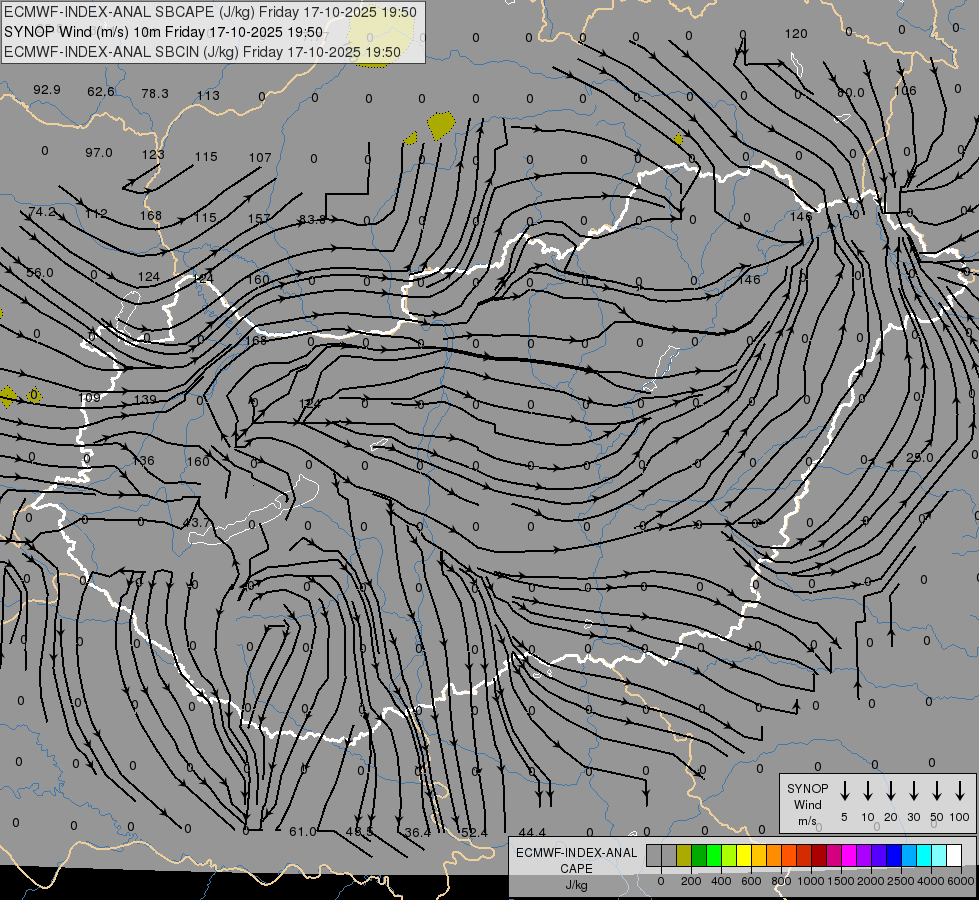Screen dimensions: 979x900
Task: Click the SYNOP Wind m/s legend label
Action: pos(807,804)
